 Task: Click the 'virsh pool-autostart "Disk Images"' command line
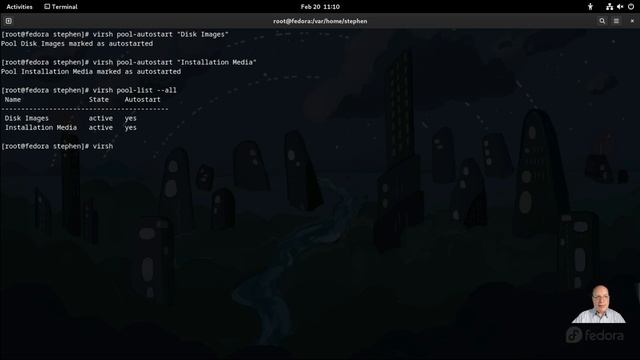(x=115, y=34)
